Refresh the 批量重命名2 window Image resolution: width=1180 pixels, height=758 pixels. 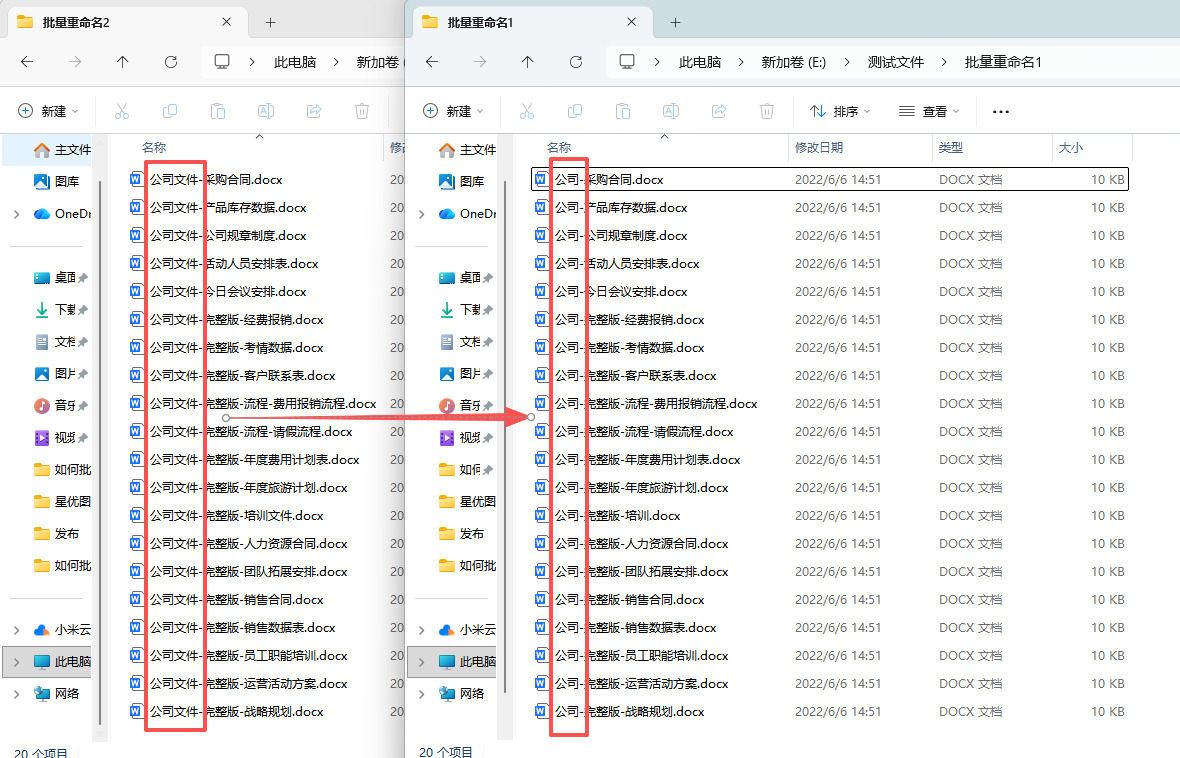(x=171, y=62)
